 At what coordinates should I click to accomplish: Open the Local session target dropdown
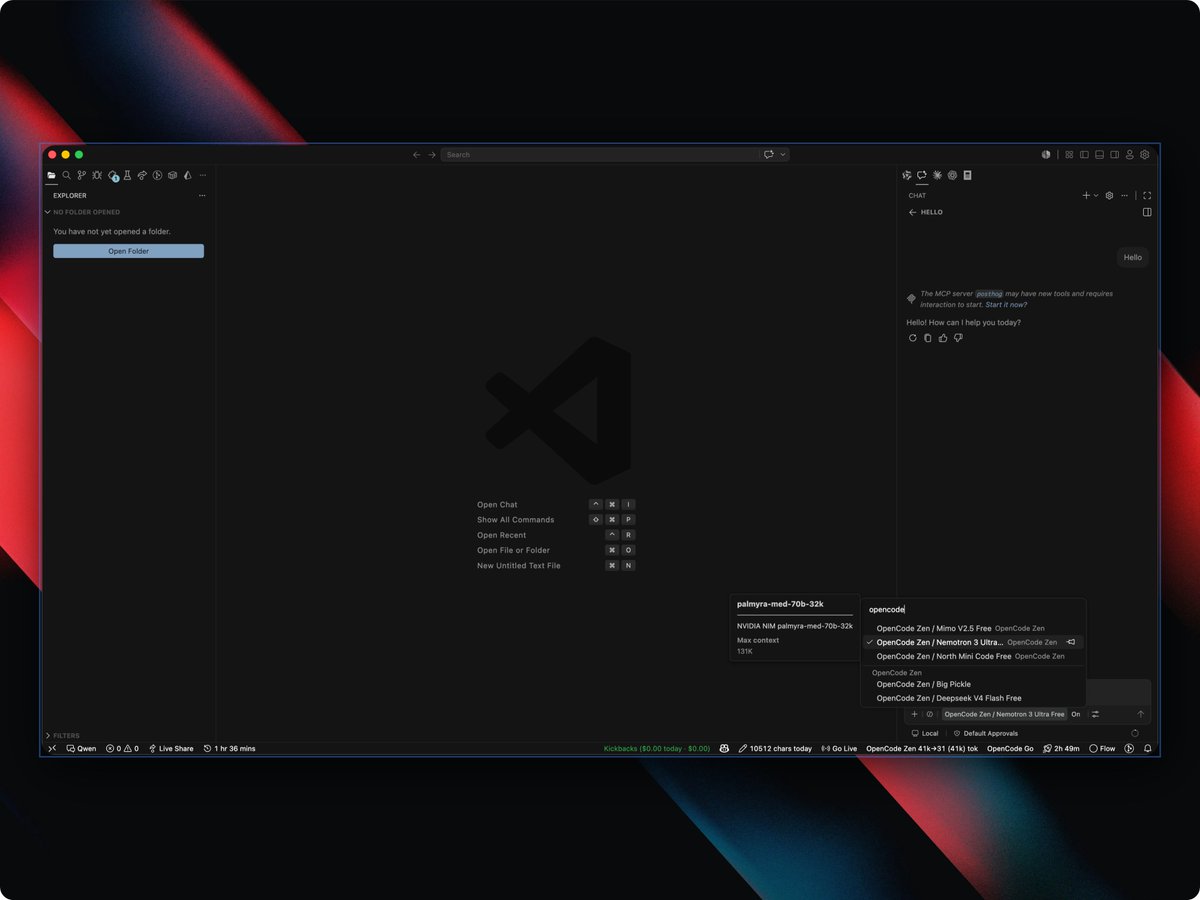pos(924,733)
